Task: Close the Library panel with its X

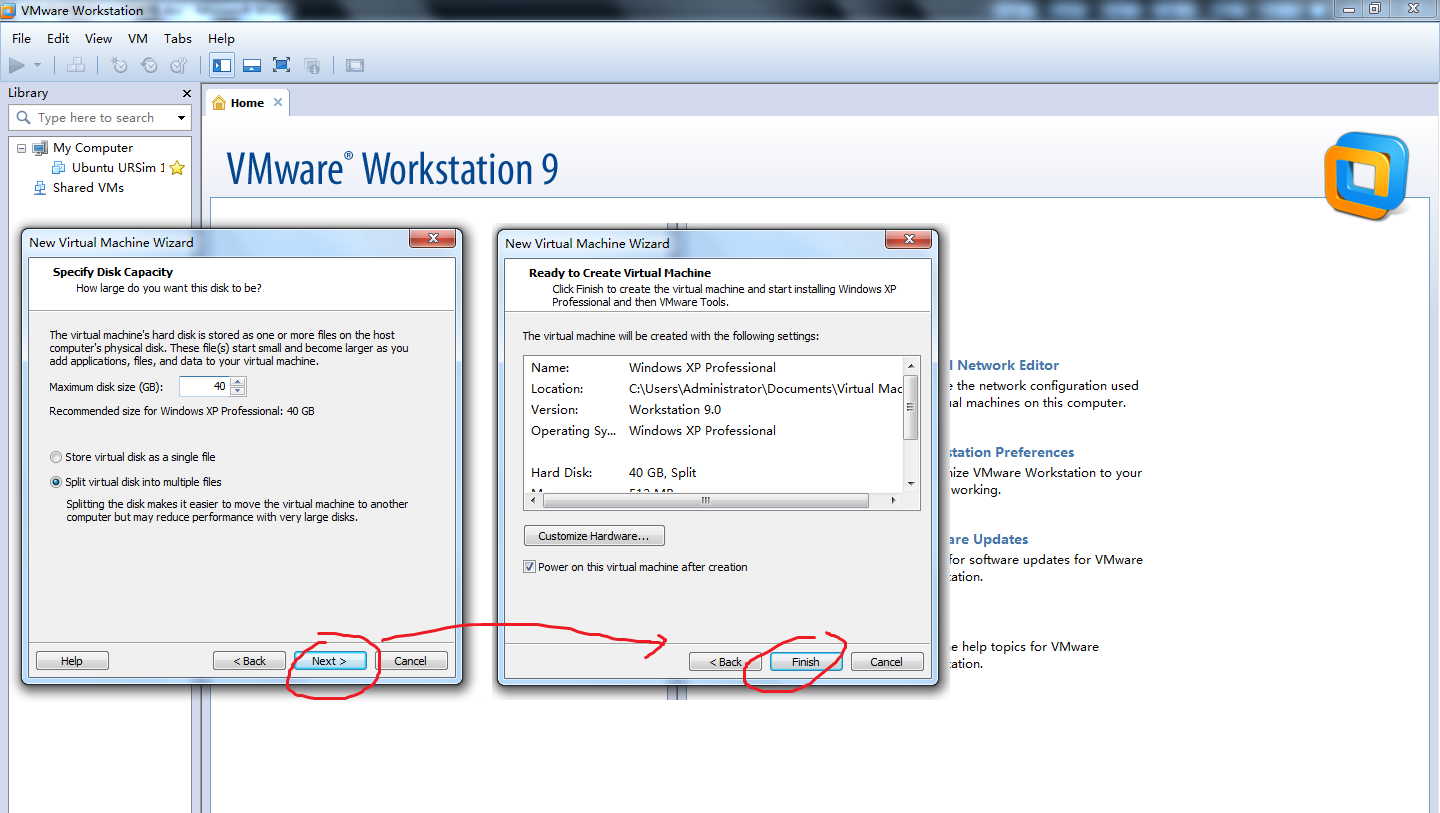Action: click(186, 93)
